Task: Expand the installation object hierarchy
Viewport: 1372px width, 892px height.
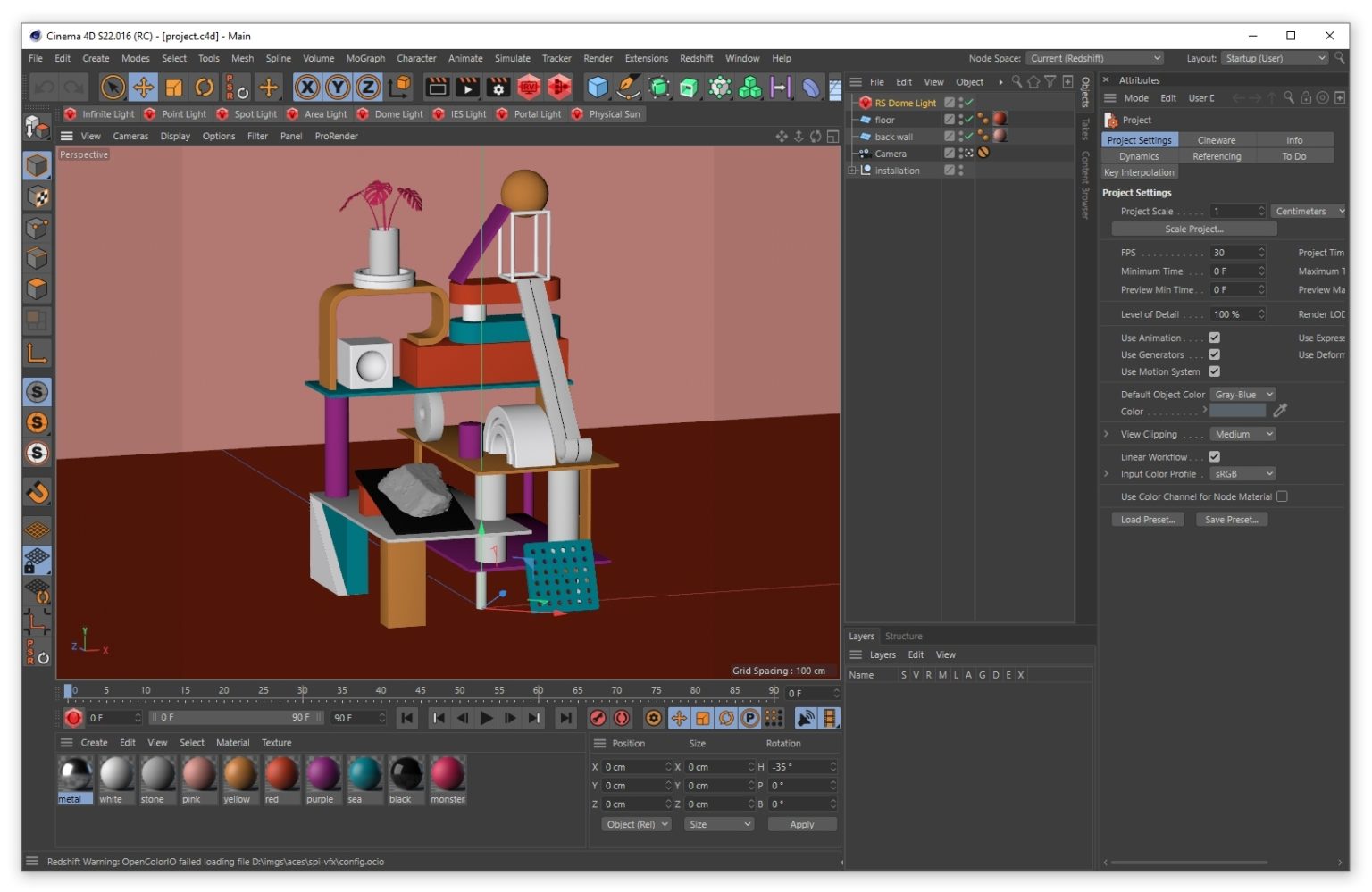Action: [x=850, y=170]
